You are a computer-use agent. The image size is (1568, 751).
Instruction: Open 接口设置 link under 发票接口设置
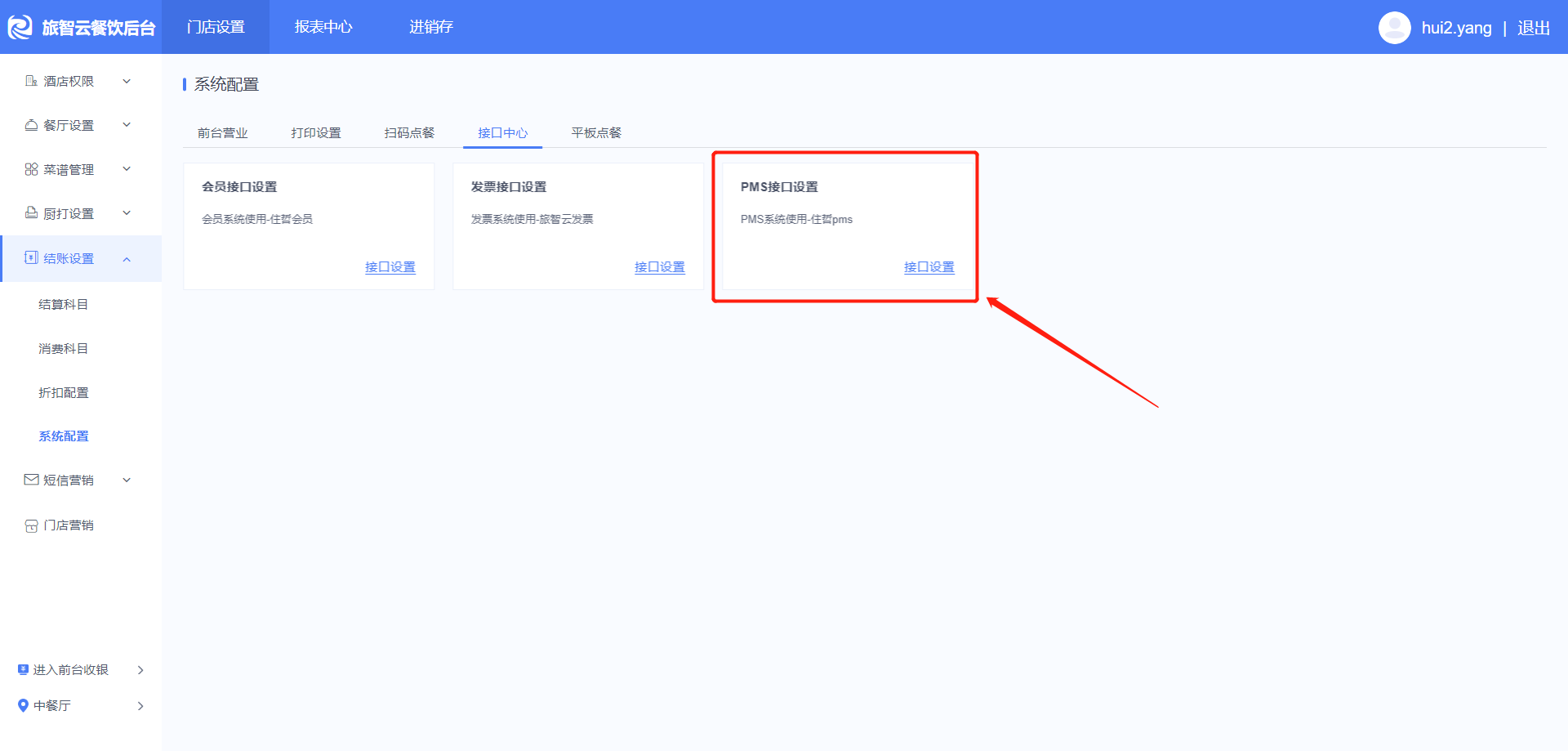(x=660, y=267)
